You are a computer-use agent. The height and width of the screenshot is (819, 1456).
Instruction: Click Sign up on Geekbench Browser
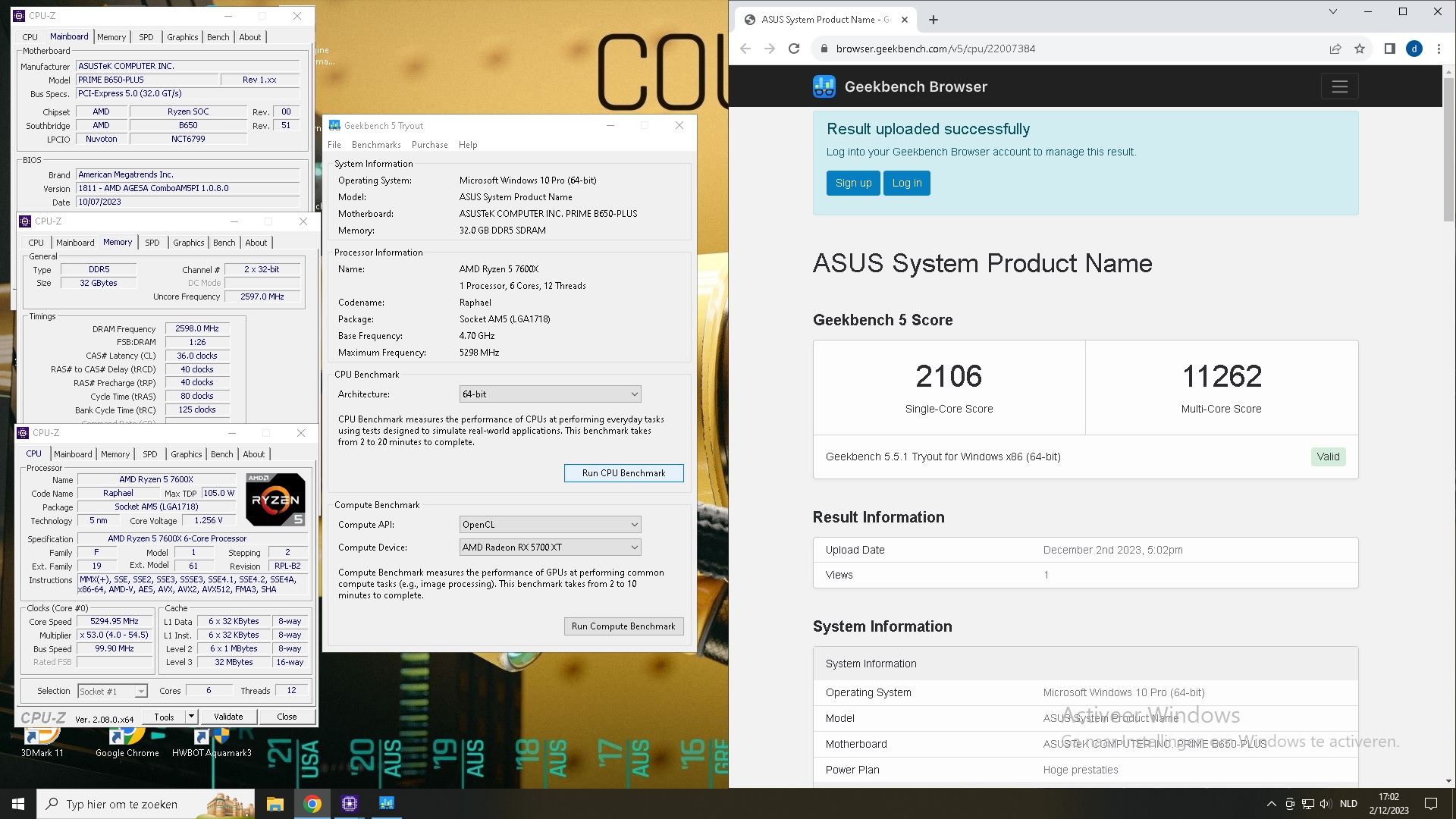tap(853, 183)
